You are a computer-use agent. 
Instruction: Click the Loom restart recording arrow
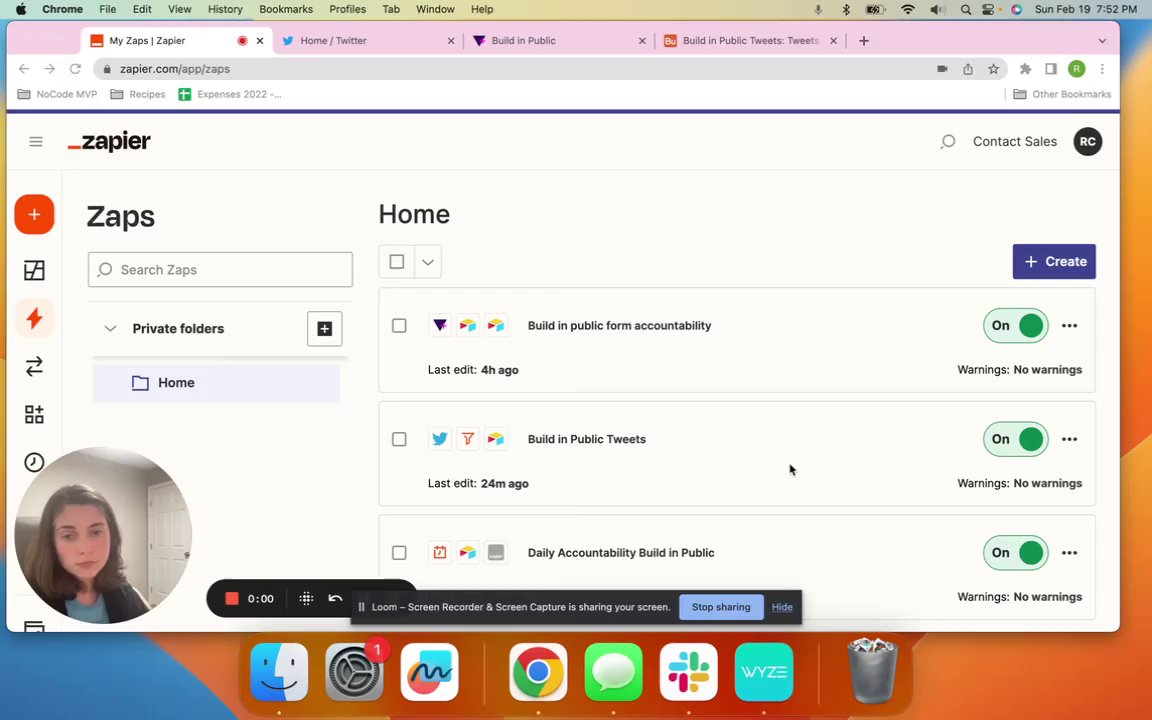[335, 599]
